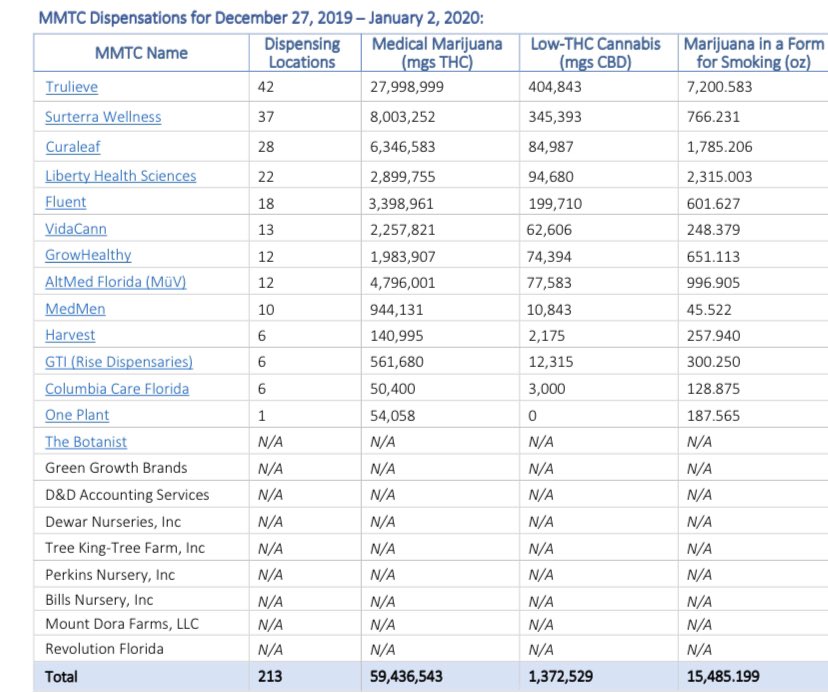Select Bills Nursery, Inc row name
Screen dimensions: 828x693
99,600
